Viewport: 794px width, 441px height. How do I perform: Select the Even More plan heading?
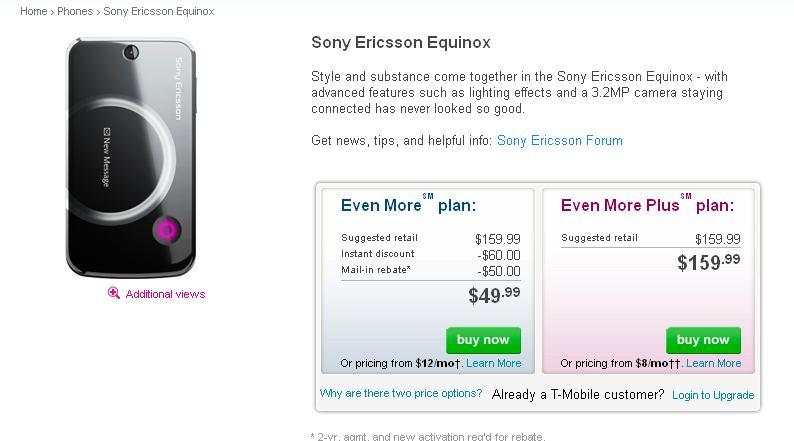point(408,205)
